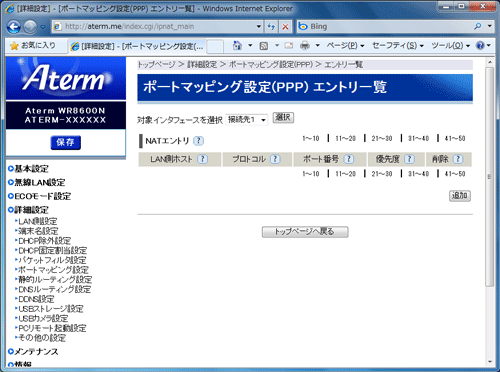The width and height of the screenshot is (500, 372).
Task: Expand the address bar history dropdown
Action: coord(259,27)
